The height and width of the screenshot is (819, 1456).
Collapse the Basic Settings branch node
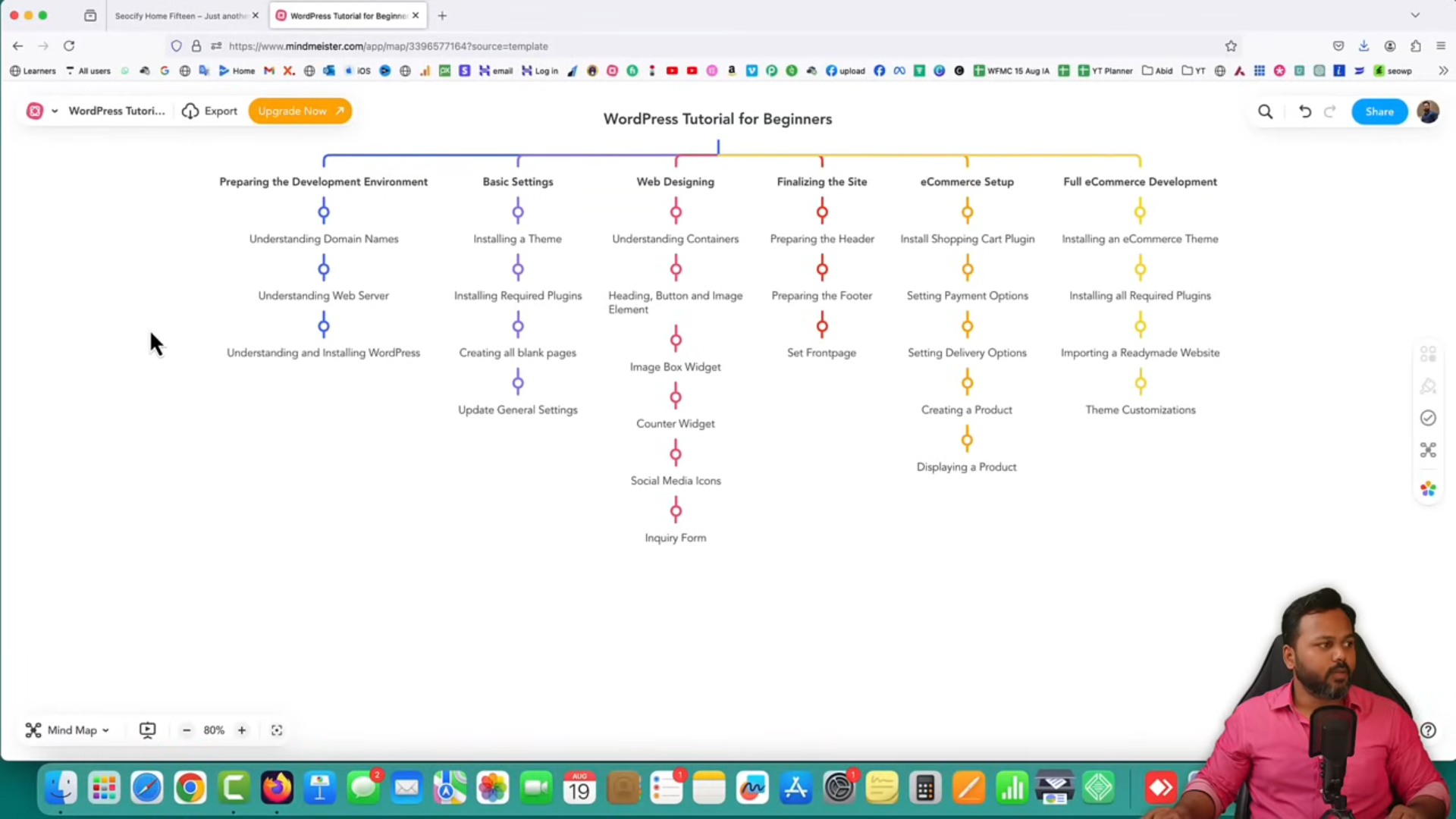pyautogui.click(x=518, y=212)
